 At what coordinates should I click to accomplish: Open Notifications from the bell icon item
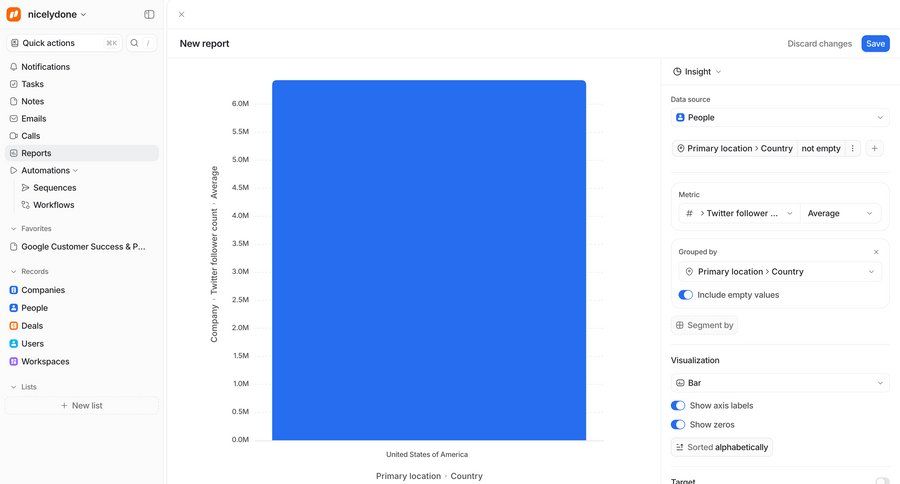coord(45,67)
